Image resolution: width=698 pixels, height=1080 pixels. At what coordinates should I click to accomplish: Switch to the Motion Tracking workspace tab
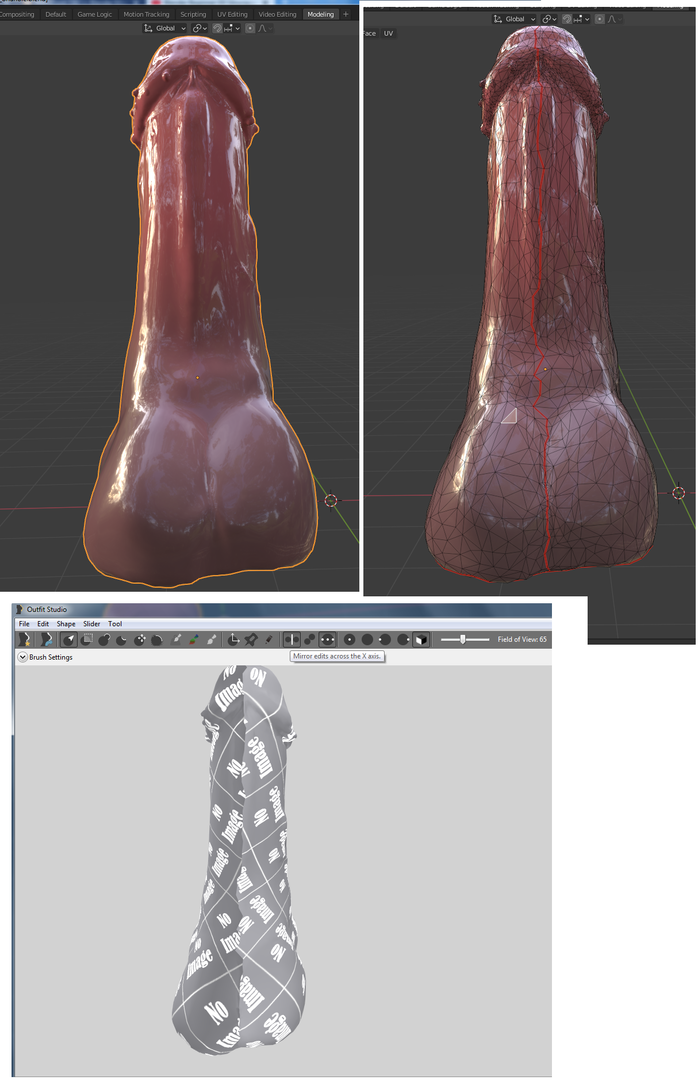click(146, 14)
